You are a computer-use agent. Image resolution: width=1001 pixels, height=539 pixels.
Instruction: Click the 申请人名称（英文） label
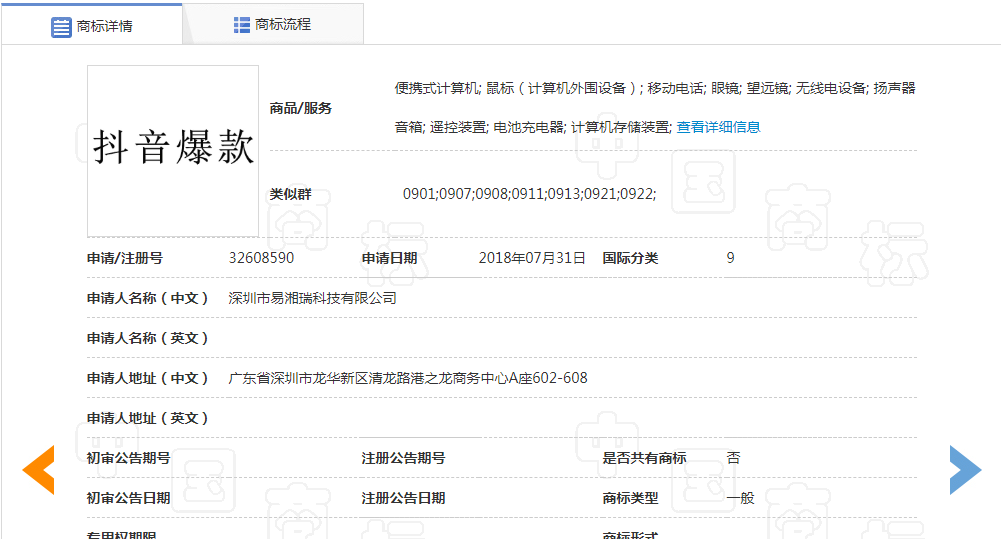(x=148, y=338)
